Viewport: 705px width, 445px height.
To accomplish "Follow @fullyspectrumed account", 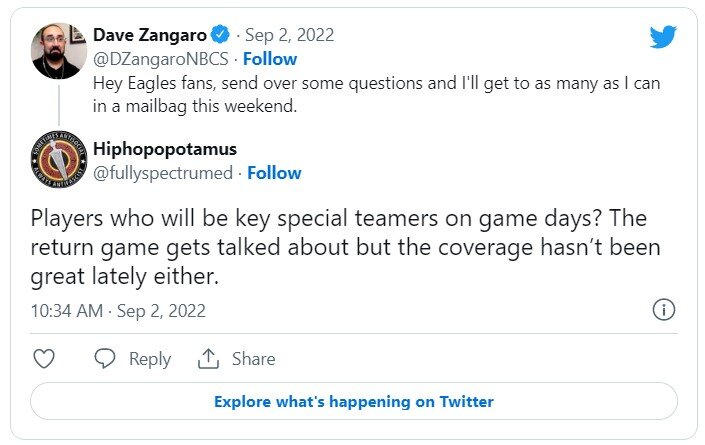I will (x=275, y=173).
